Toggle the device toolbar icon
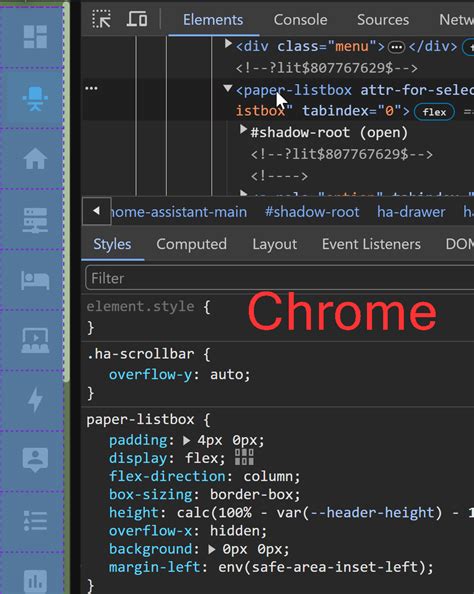474x594 pixels. point(137,19)
